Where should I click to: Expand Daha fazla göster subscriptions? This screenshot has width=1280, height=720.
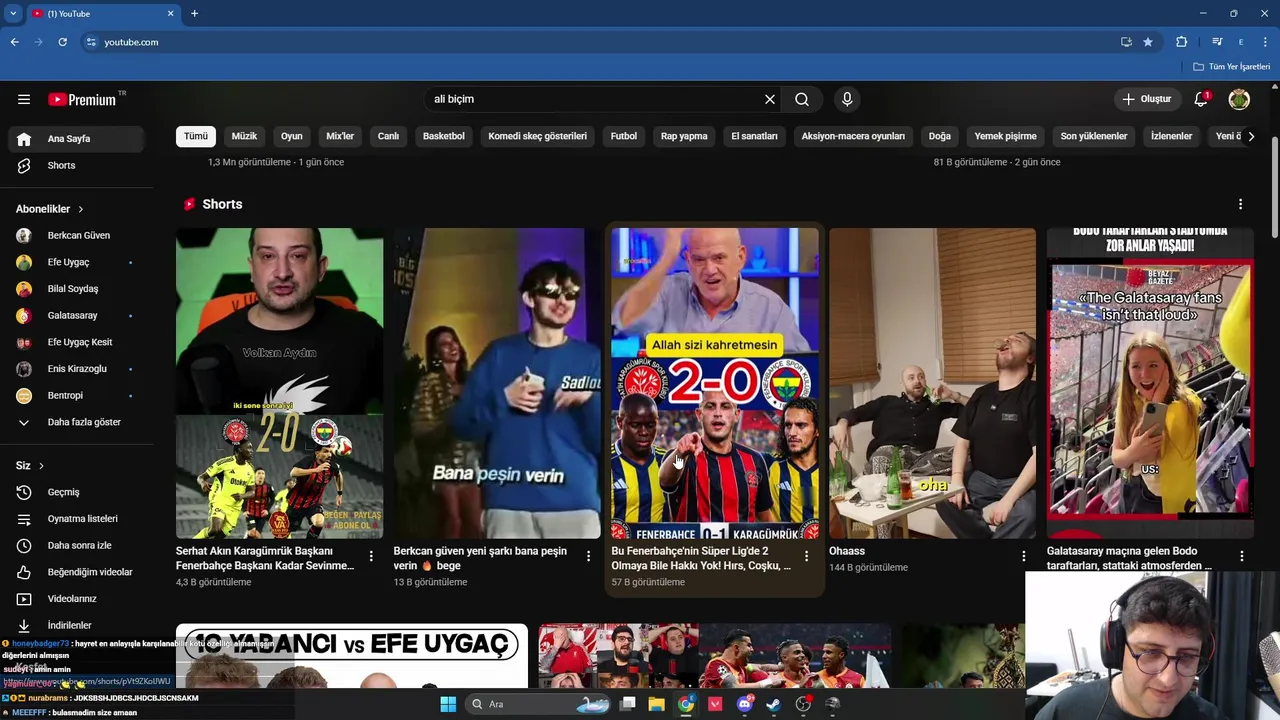click(x=78, y=422)
